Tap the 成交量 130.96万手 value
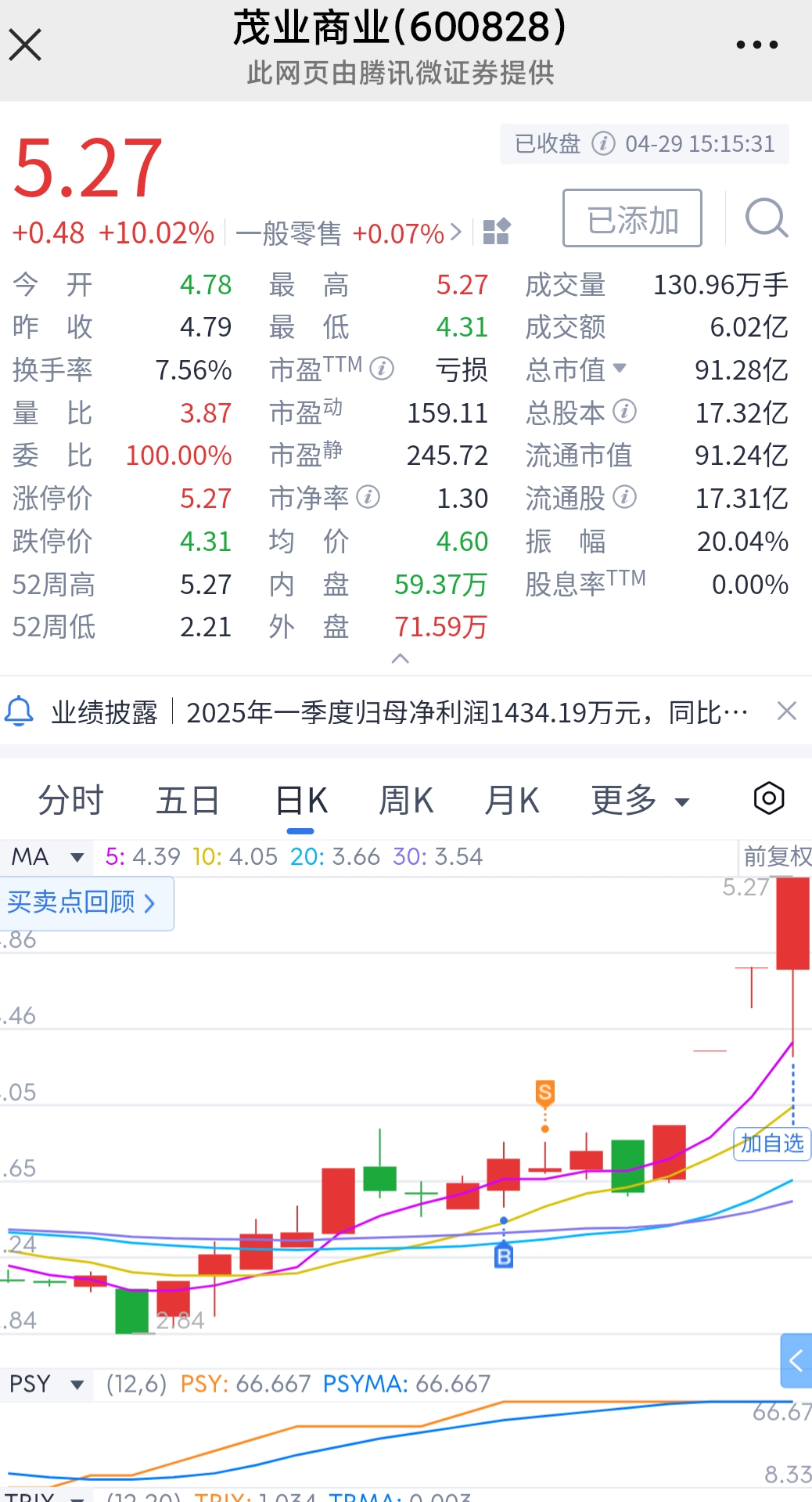Screen dimensions: 812x1502 coord(720,284)
